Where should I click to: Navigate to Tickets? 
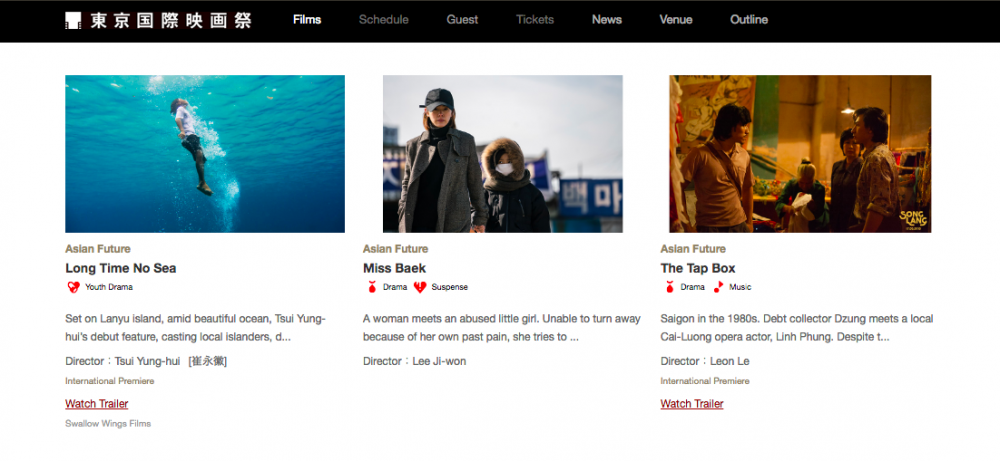click(535, 20)
